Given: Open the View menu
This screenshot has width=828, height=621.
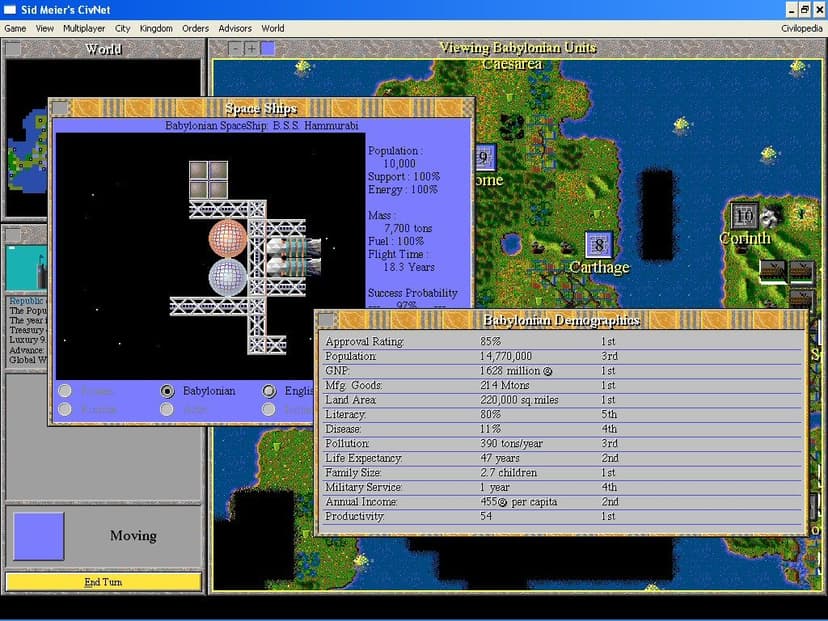Looking at the screenshot, I should (x=44, y=29).
